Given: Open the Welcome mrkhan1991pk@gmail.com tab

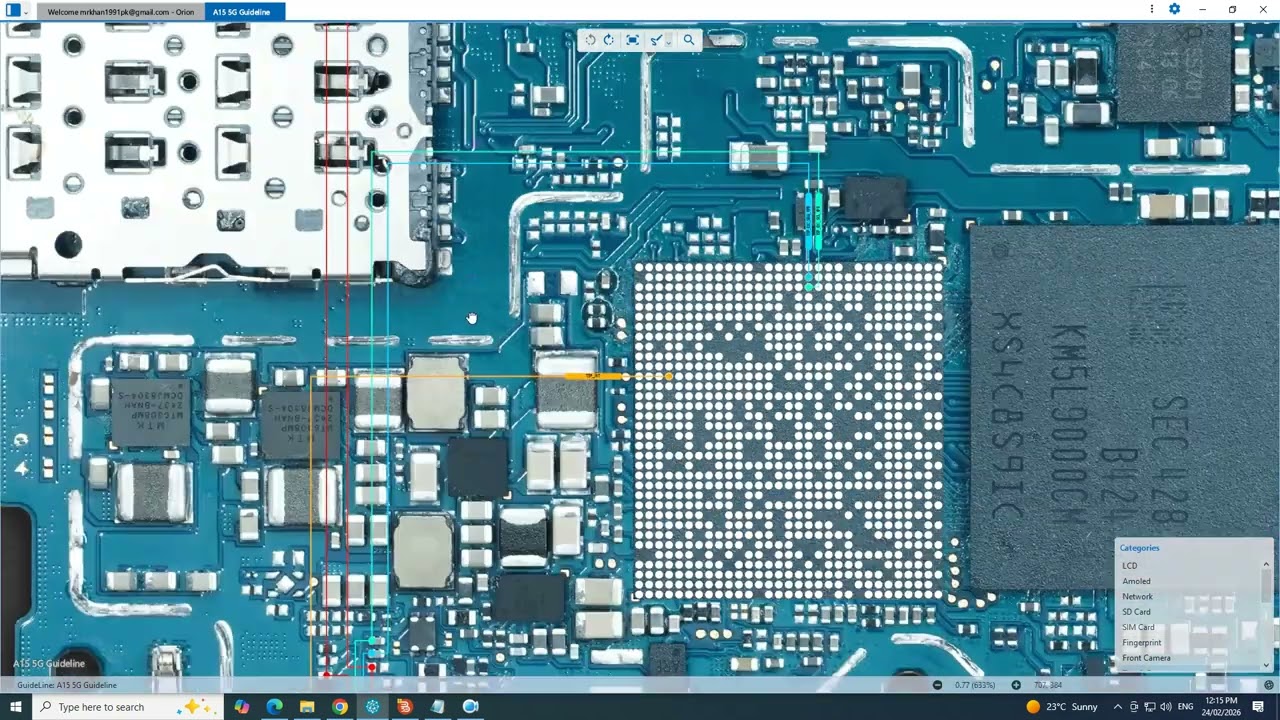Looking at the screenshot, I should point(120,11).
